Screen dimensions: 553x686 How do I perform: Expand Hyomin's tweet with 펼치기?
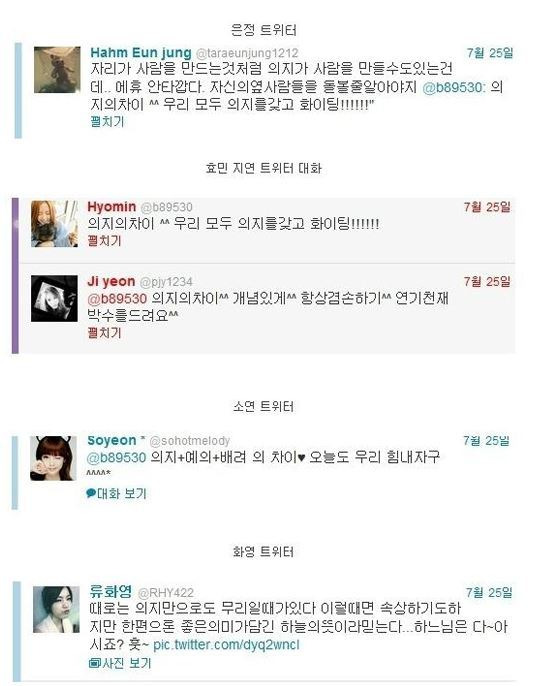tap(104, 240)
